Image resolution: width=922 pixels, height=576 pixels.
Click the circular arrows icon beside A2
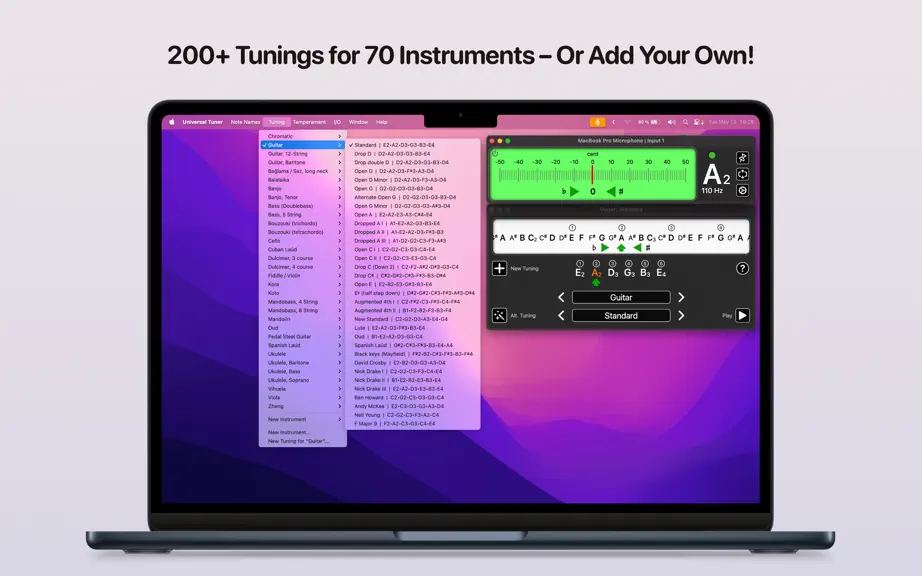[x=743, y=174]
